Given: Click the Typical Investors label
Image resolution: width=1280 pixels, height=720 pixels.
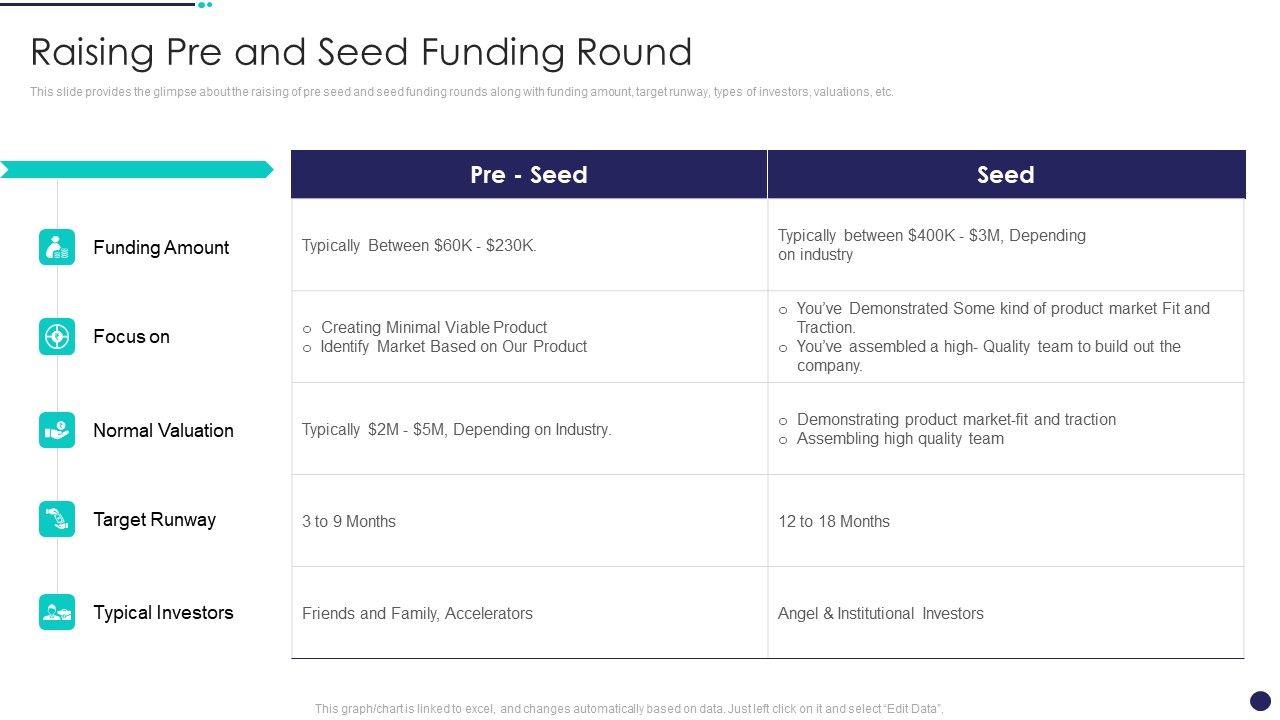Looking at the screenshot, I should [x=163, y=612].
